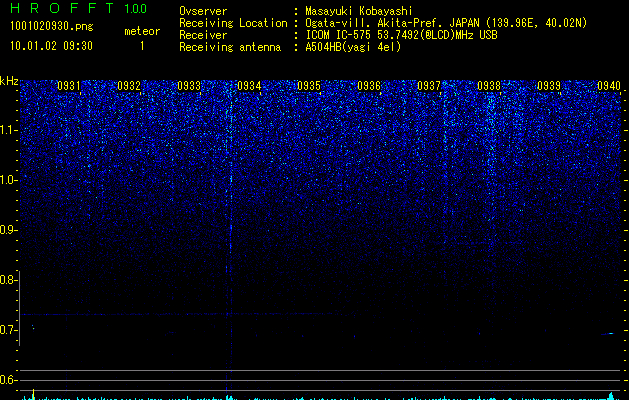Image resolution: width=629 pixels, height=400 pixels.
Task: Click the 0938 time marker
Action: (489, 86)
